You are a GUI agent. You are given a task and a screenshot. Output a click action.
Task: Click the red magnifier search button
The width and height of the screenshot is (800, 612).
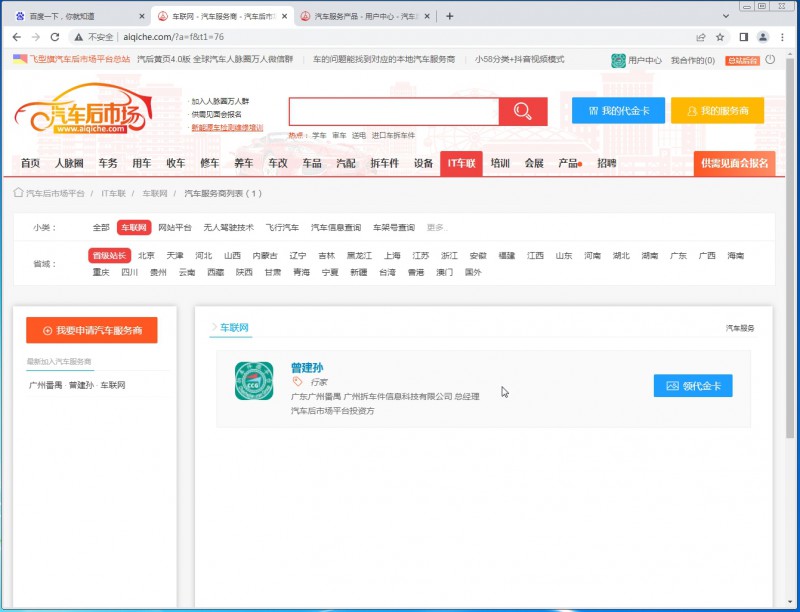523,111
